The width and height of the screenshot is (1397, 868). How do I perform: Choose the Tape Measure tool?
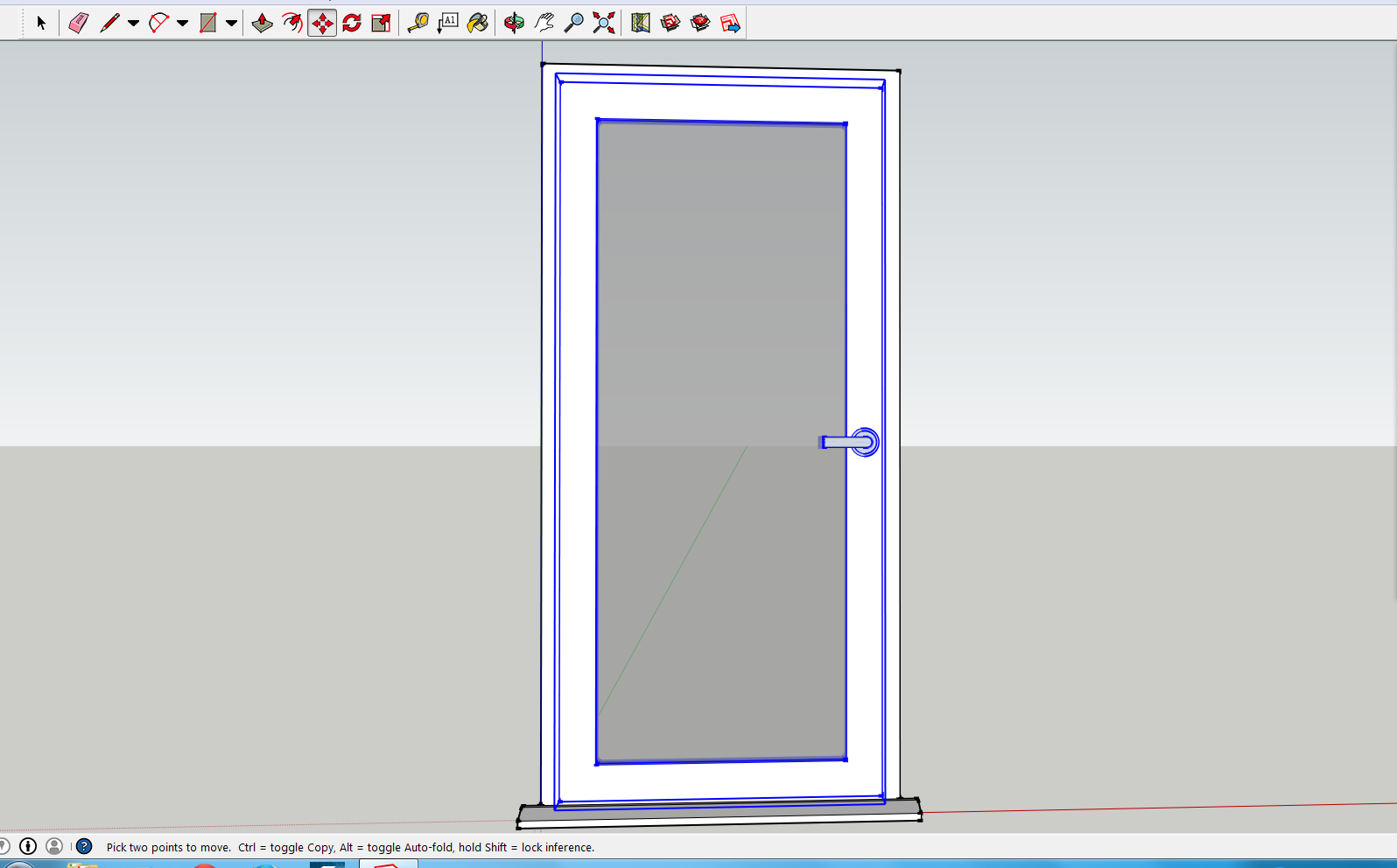pyautogui.click(x=418, y=23)
